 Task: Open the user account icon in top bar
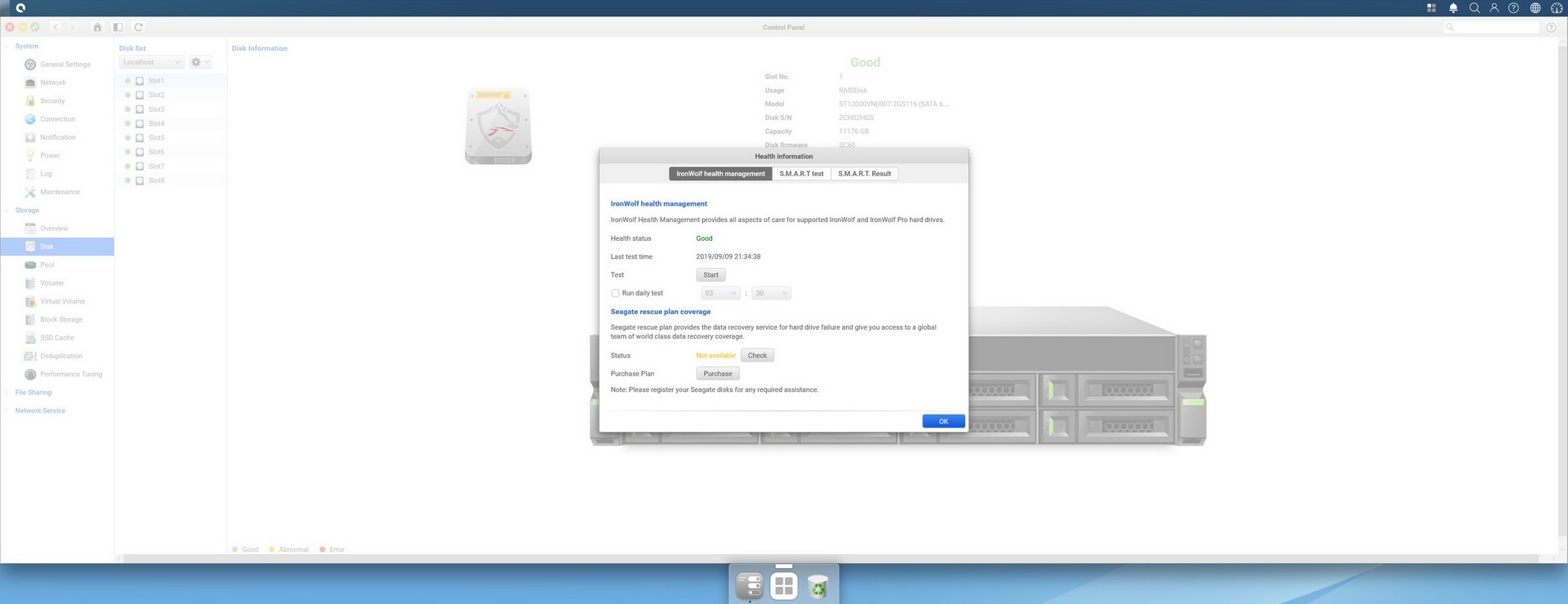click(1494, 8)
